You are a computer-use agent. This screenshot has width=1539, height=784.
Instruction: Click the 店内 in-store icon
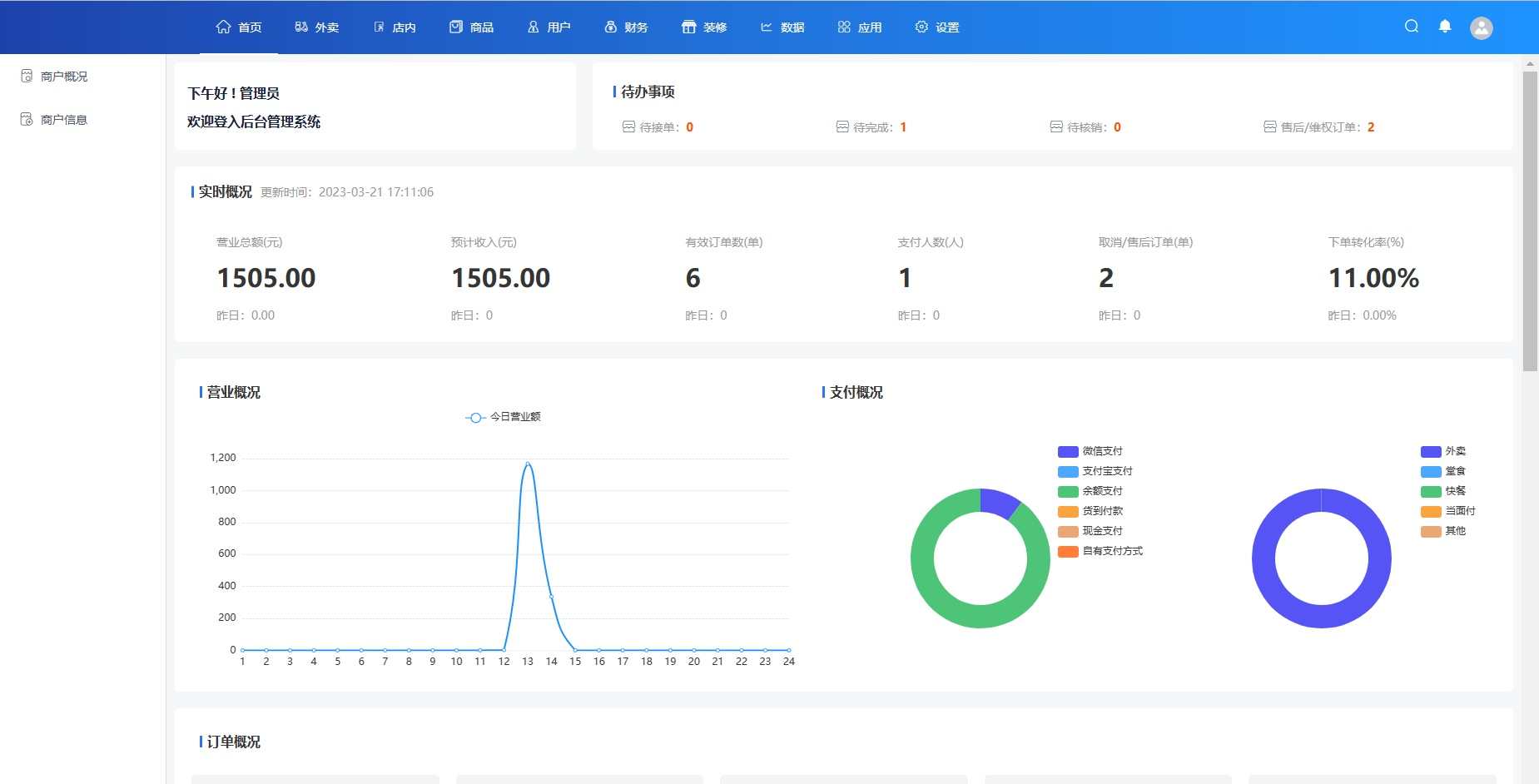[379, 27]
